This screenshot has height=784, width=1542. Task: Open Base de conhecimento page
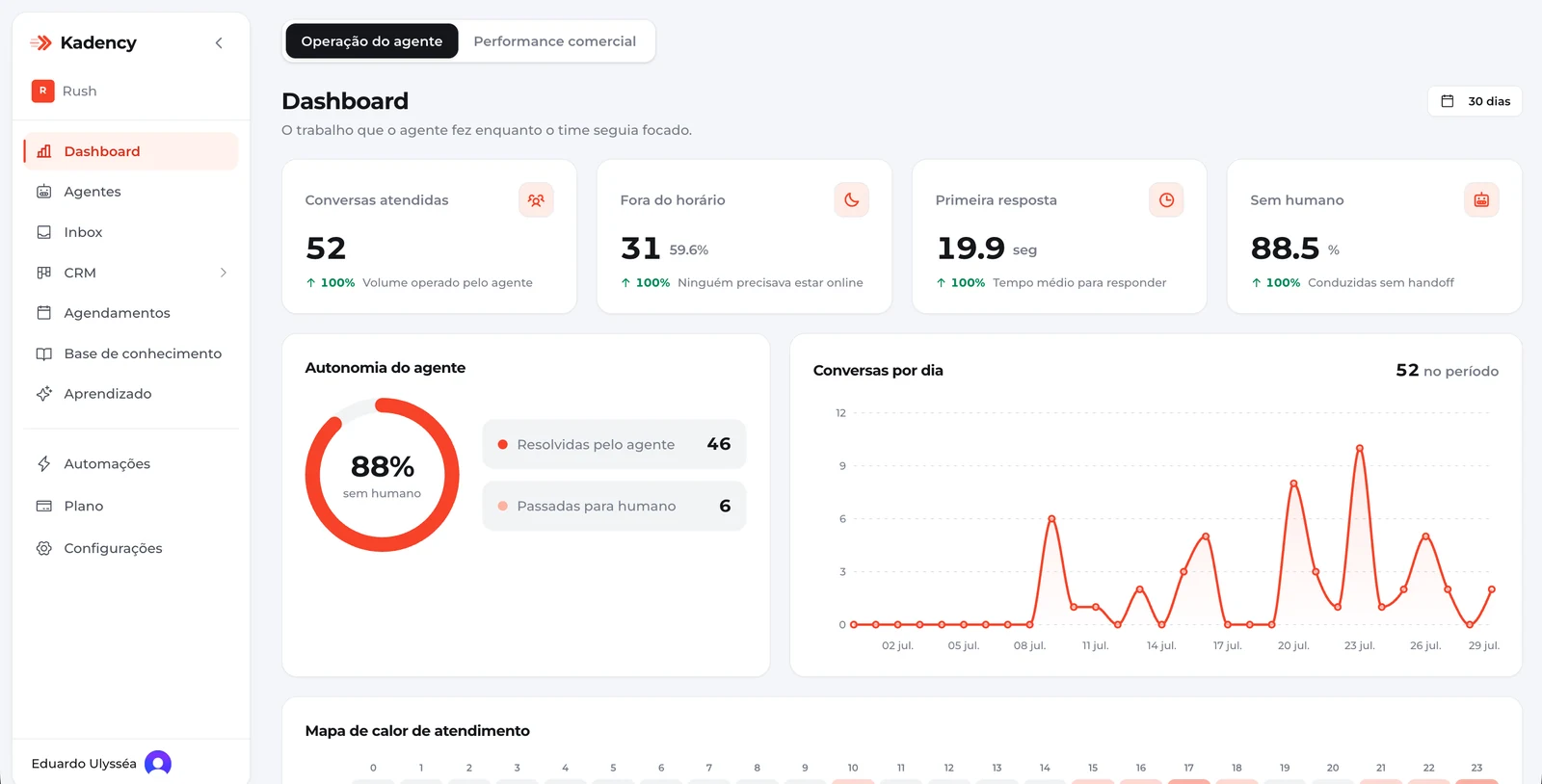(131, 353)
